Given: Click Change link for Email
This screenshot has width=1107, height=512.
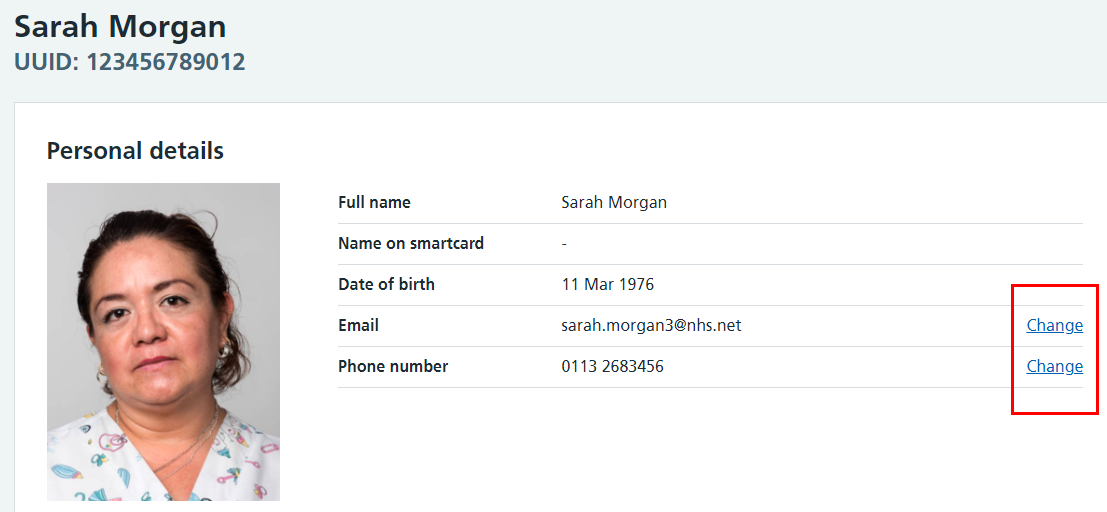Looking at the screenshot, I should click(1054, 326).
